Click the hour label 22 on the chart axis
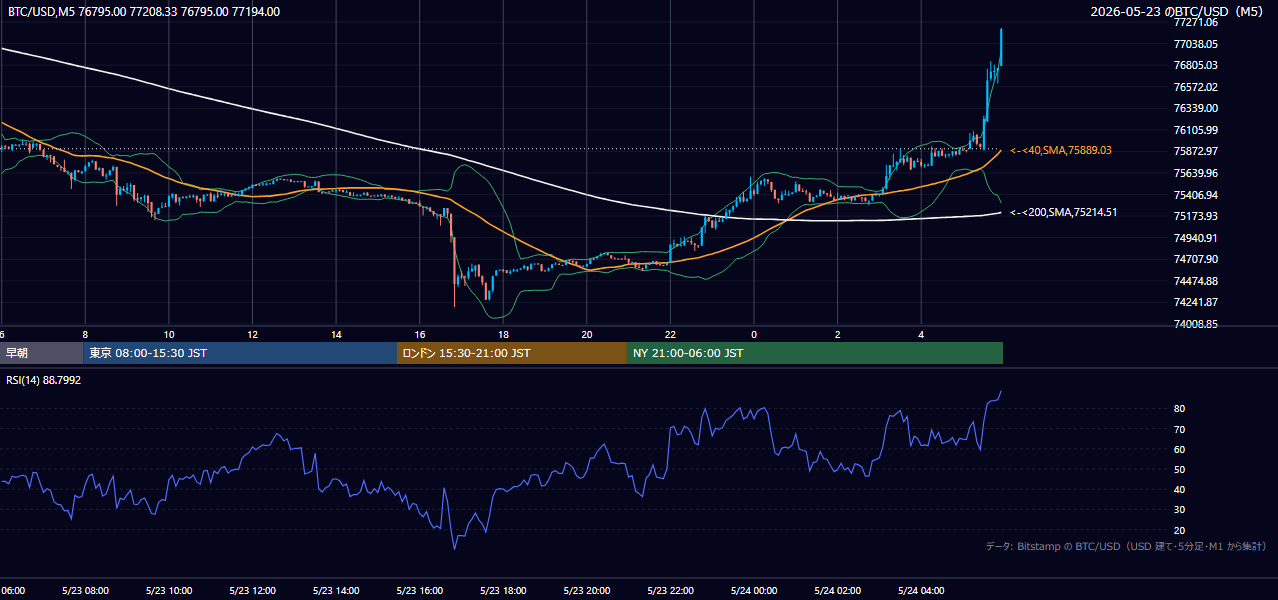The height and width of the screenshot is (600, 1278). [x=670, y=334]
